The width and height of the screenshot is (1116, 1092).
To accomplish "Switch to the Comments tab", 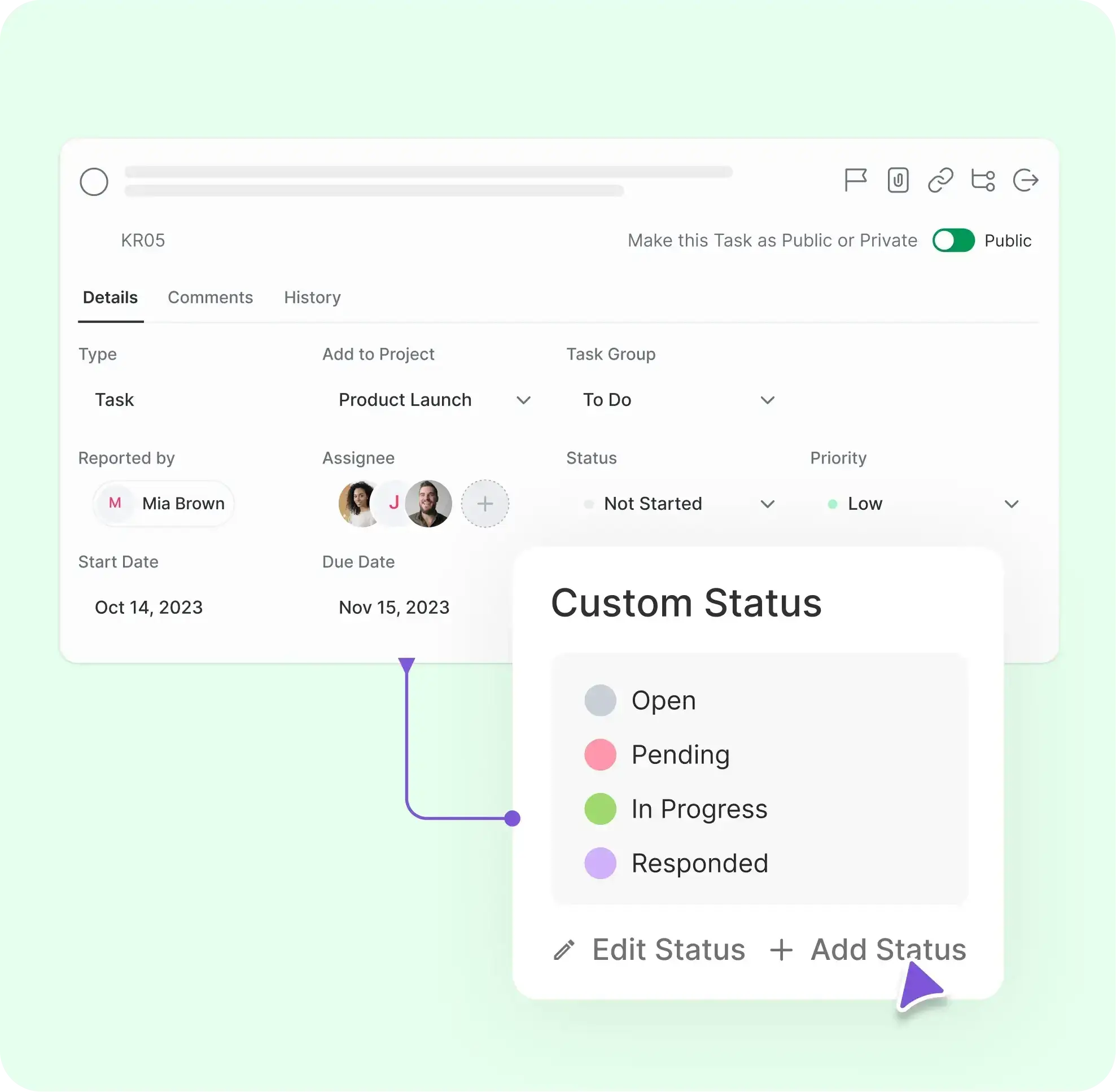I will [210, 297].
